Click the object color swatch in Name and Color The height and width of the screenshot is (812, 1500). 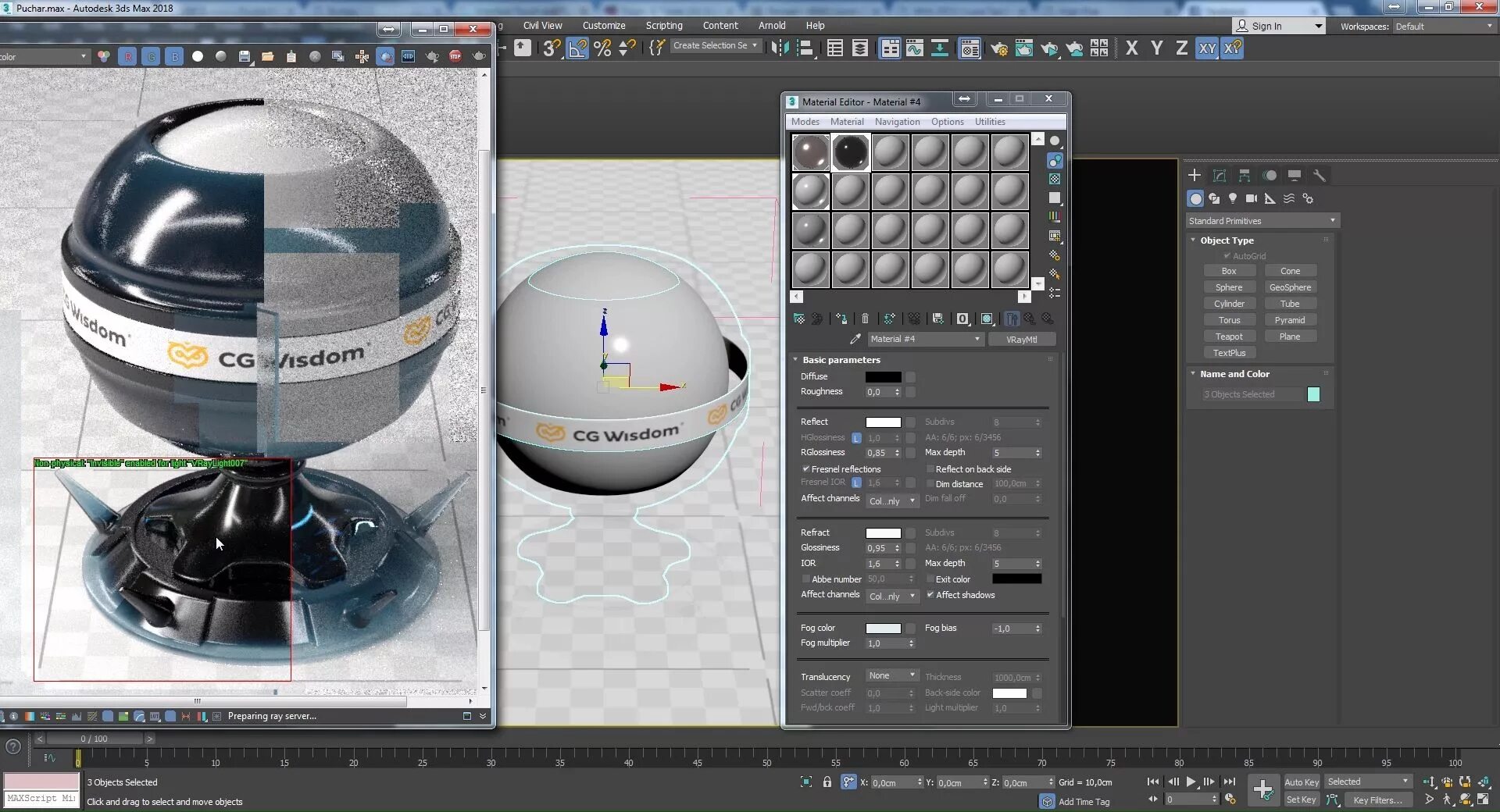coord(1313,394)
